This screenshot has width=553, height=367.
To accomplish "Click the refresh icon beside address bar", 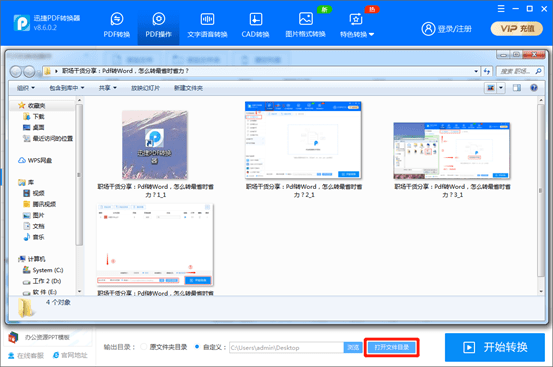I will 487,71.
